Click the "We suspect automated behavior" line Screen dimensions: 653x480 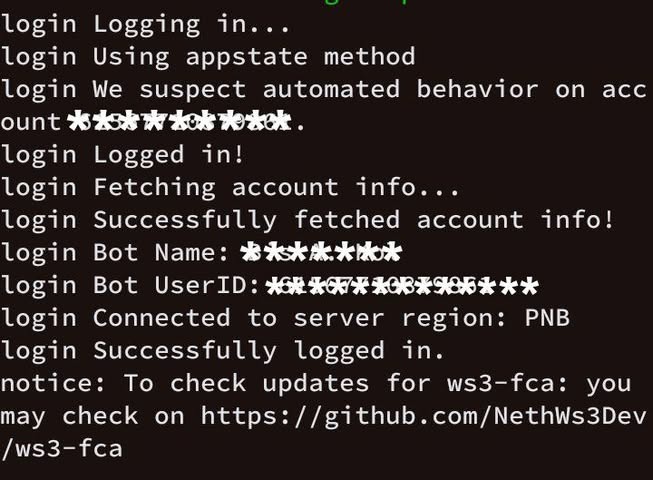tap(324, 90)
